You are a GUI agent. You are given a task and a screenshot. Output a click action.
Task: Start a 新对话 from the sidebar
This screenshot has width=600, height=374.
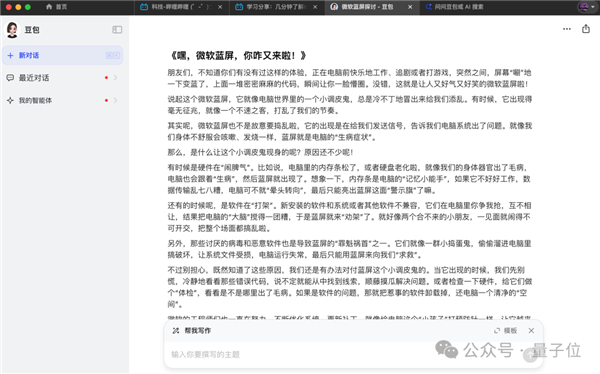tap(63, 56)
